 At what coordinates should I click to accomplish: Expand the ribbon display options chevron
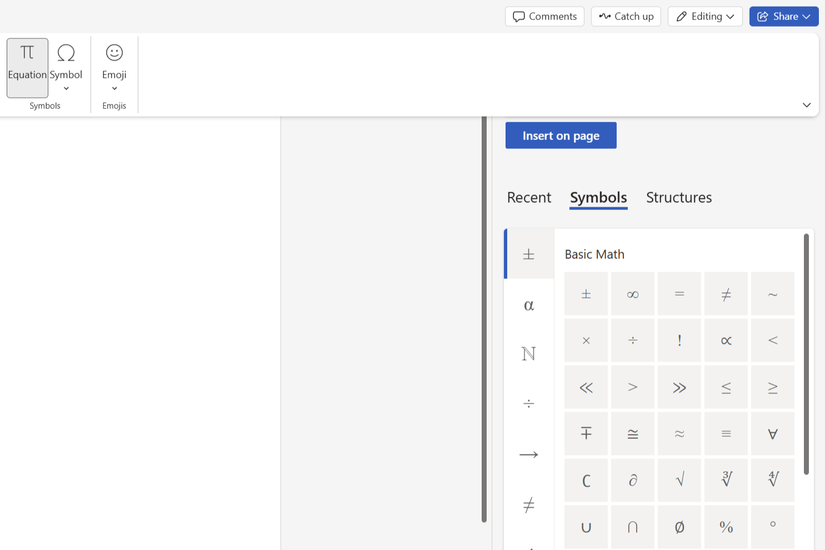[806, 105]
